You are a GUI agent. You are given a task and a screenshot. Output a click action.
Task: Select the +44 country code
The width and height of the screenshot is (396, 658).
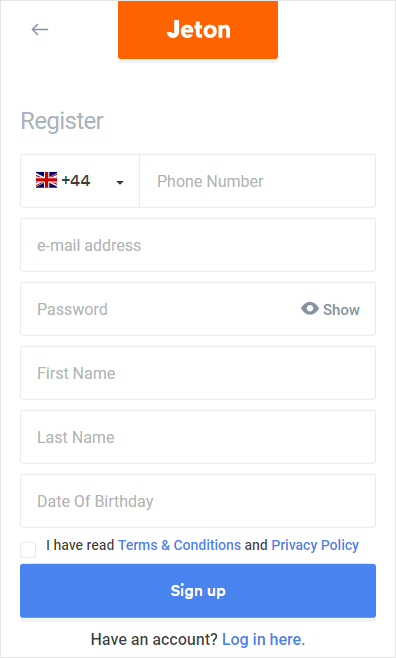point(76,180)
